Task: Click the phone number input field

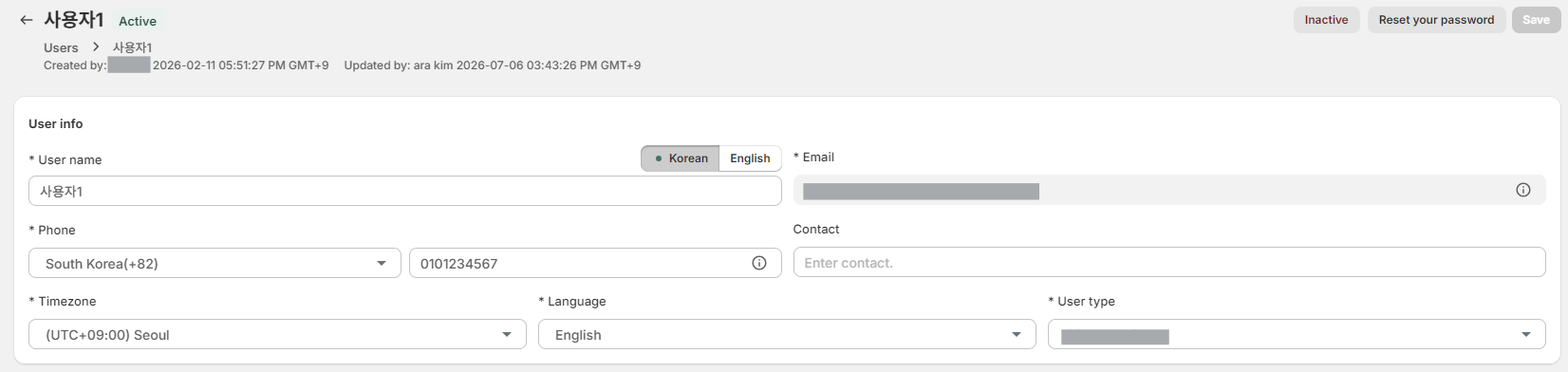Action: coord(595,263)
